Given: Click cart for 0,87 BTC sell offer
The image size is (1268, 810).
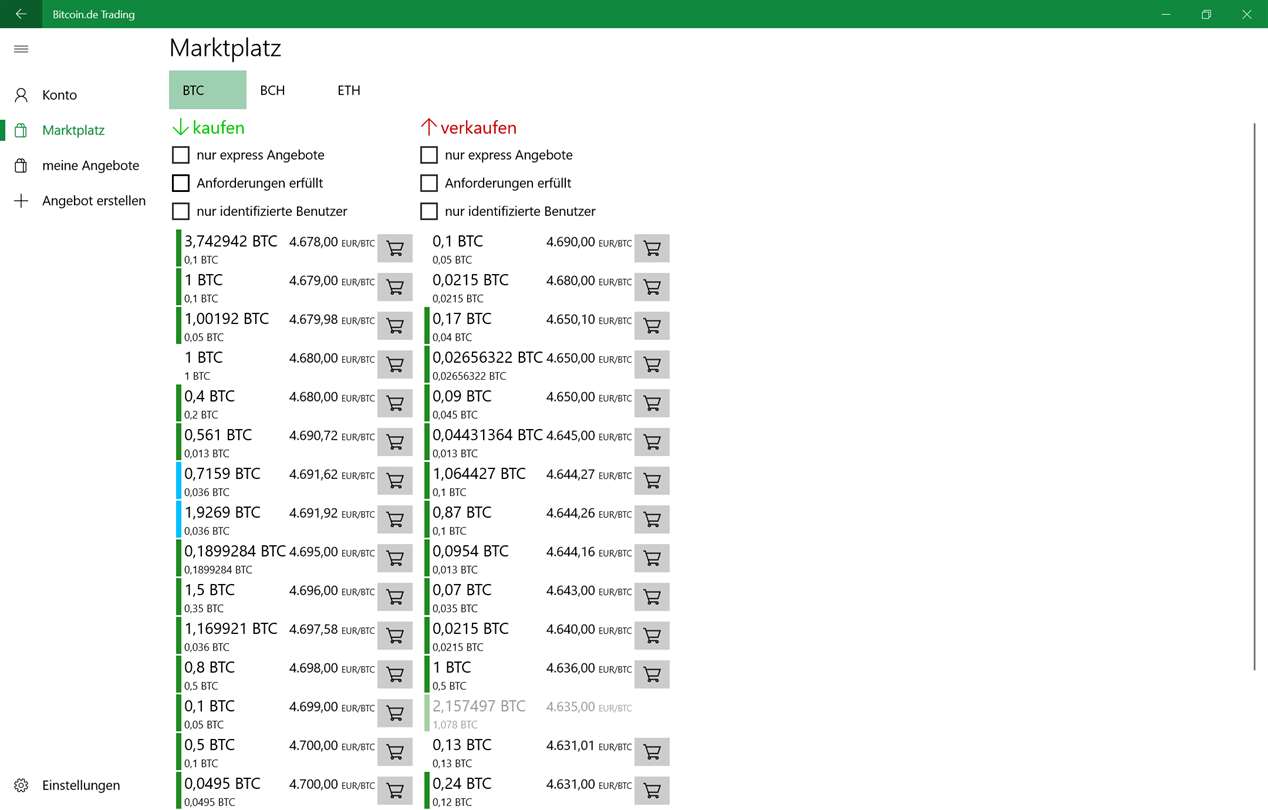Looking at the screenshot, I should (652, 519).
